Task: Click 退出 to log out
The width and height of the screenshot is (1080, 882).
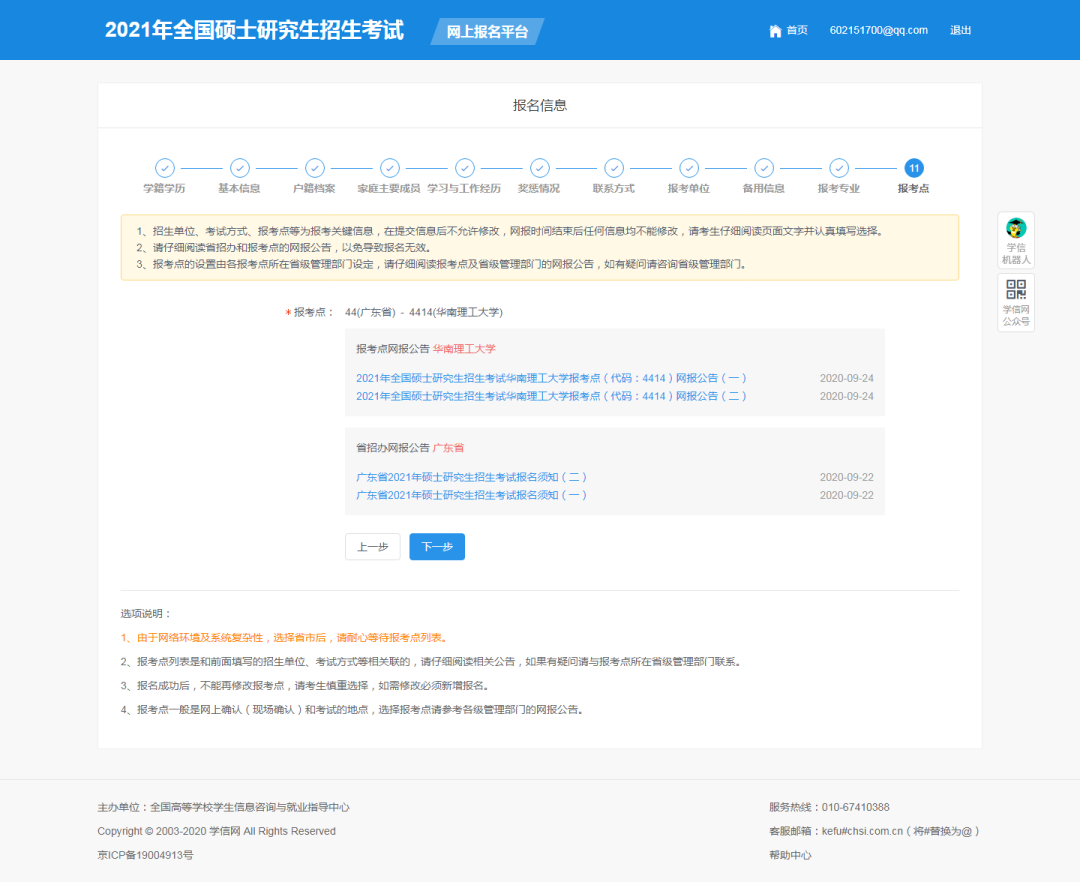Action: [960, 30]
